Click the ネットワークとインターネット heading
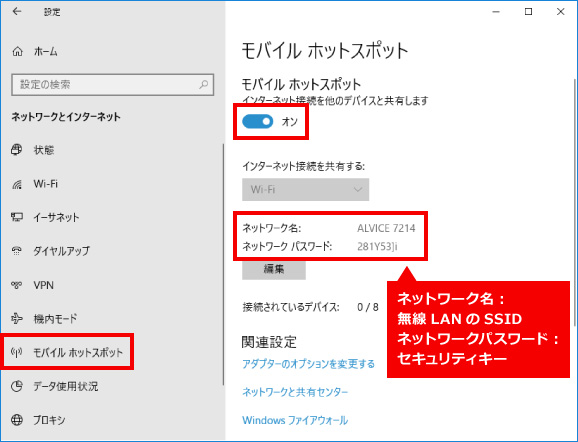The height and width of the screenshot is (442, 578). coord(66,117)
